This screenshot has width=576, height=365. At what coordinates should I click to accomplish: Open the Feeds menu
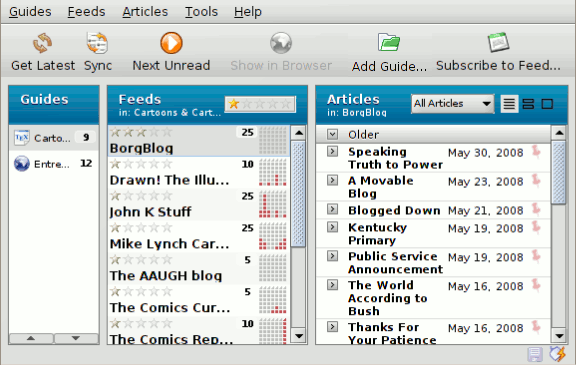pos(86,12)
